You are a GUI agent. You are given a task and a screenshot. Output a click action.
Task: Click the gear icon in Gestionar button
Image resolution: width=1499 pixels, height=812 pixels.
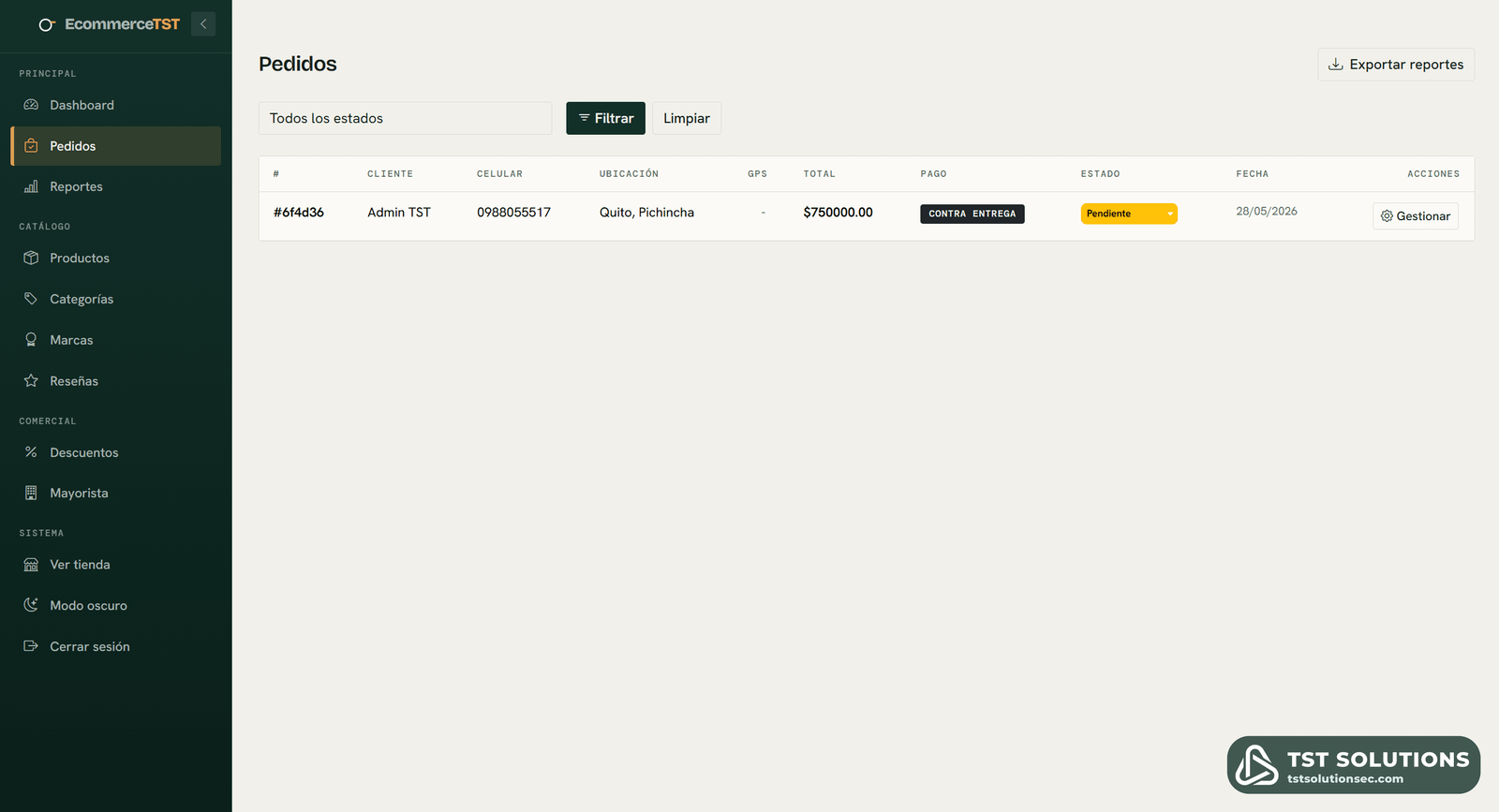click(1387, 216)
